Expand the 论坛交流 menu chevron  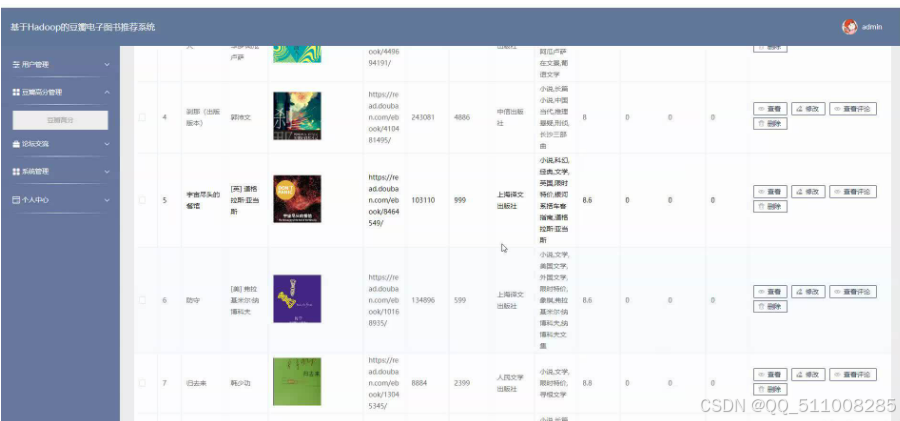(107, 144)
